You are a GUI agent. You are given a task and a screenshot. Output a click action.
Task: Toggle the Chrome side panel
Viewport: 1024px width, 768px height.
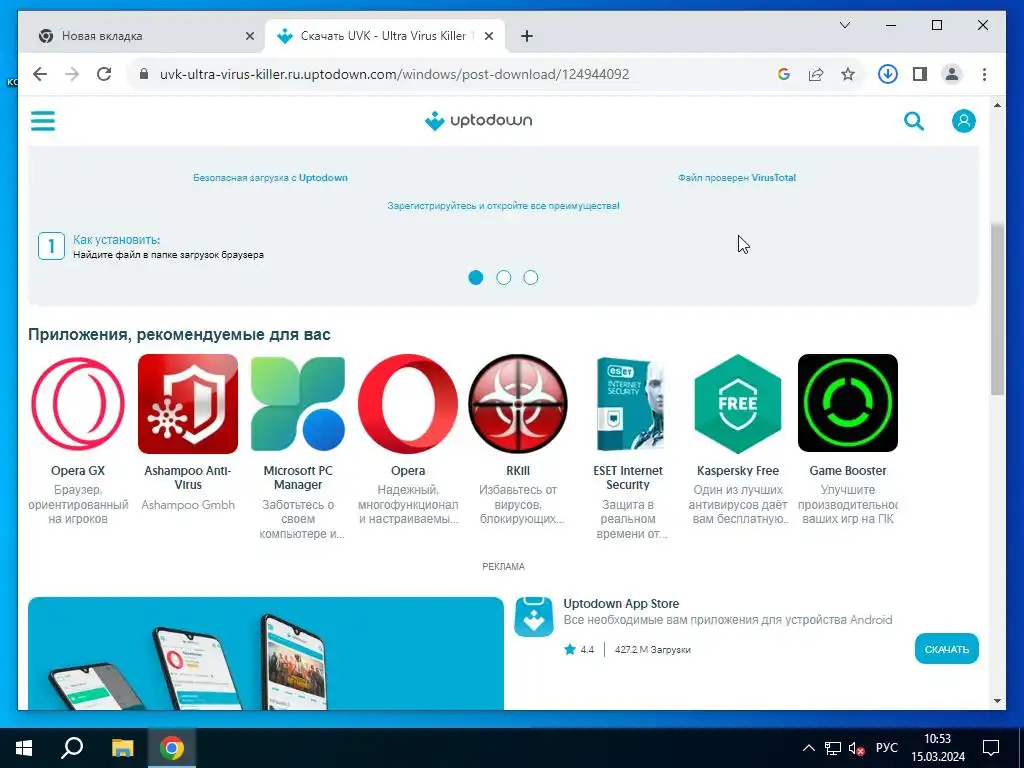[x=920, y=74]
